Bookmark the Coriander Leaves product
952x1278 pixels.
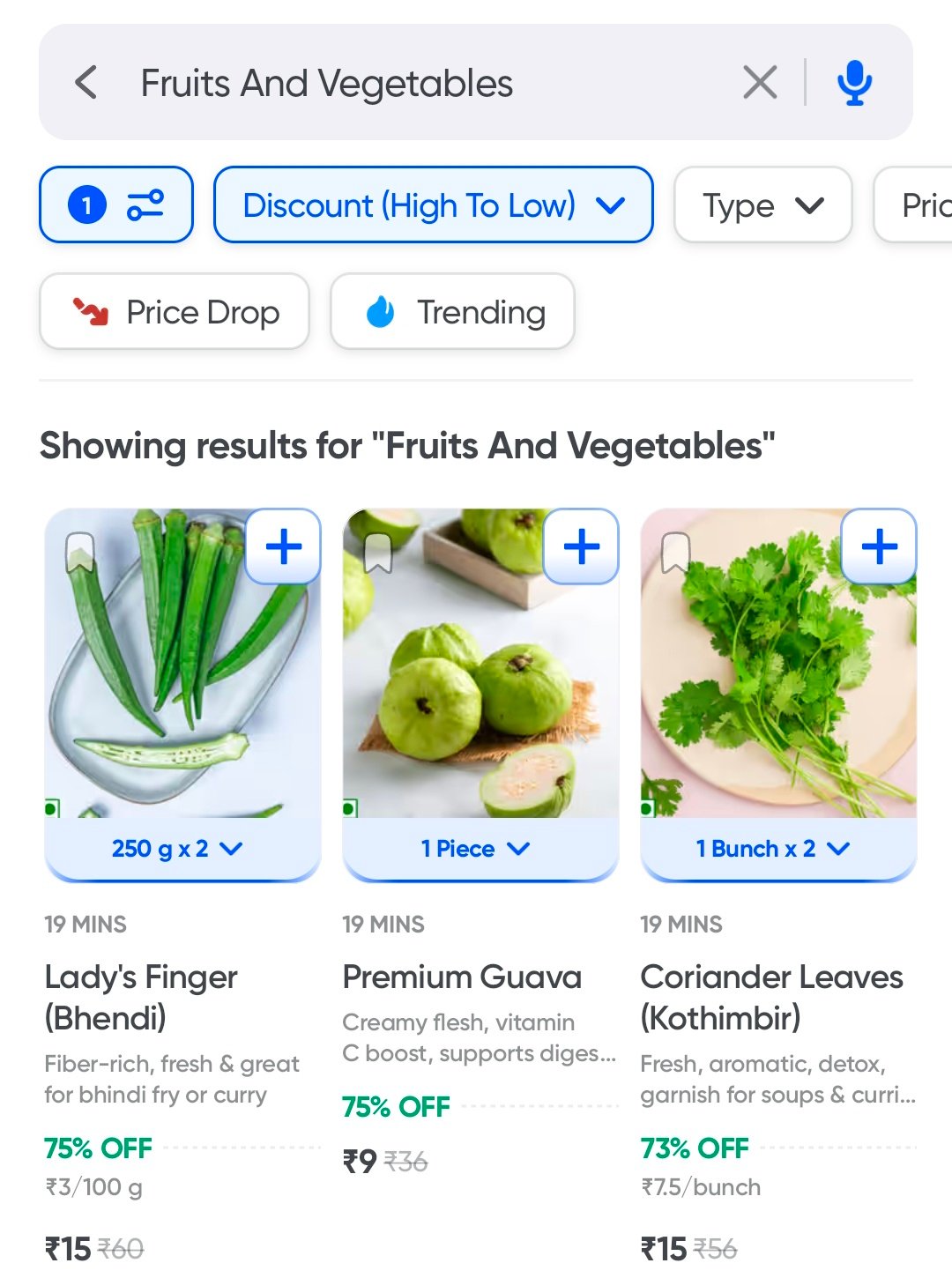(x=676, y=552)
